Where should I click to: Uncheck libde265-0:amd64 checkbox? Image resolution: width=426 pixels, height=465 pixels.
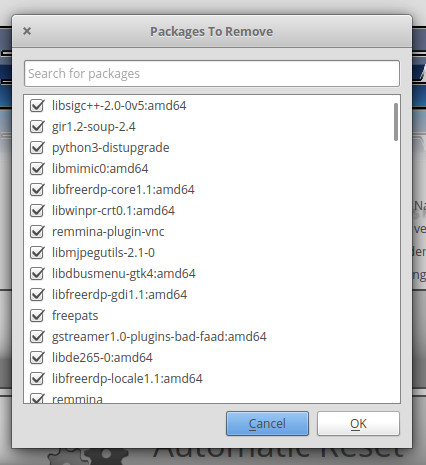[x=37, y=358]
